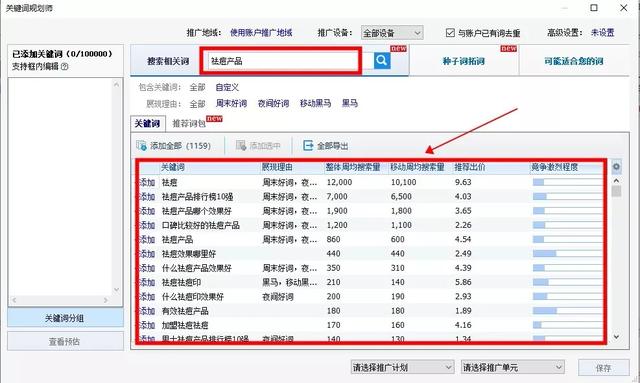
Task: Sort by 整体周均搜索量 column header
Action: click(353, 167)
